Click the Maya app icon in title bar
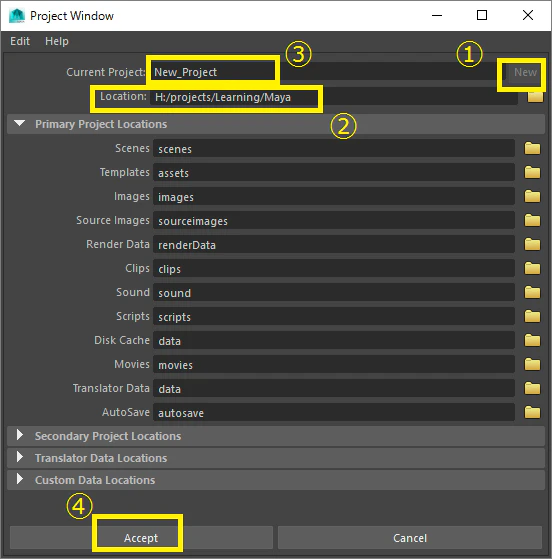552x559 pixels. [17, 16]
